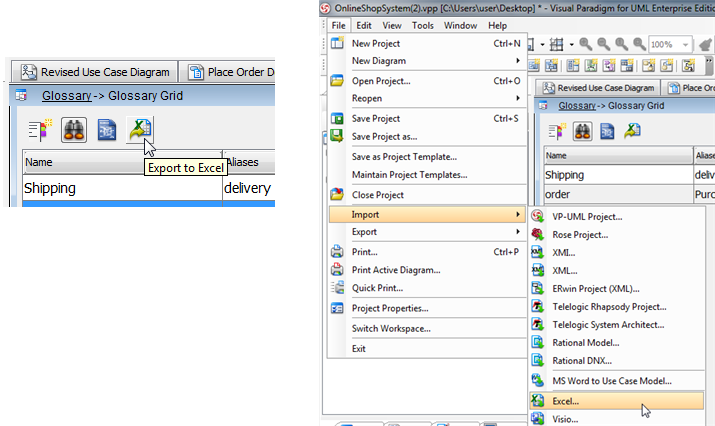Choose New Project from File menu
715x426 pixels.
pyautogui.click(x=427, y=43)
